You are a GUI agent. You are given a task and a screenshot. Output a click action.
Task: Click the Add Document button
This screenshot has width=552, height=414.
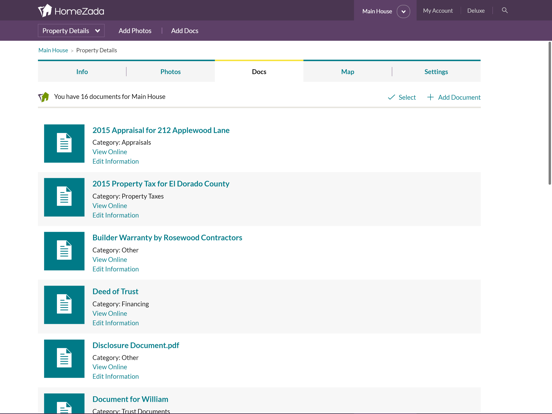[x=454, y=97]
